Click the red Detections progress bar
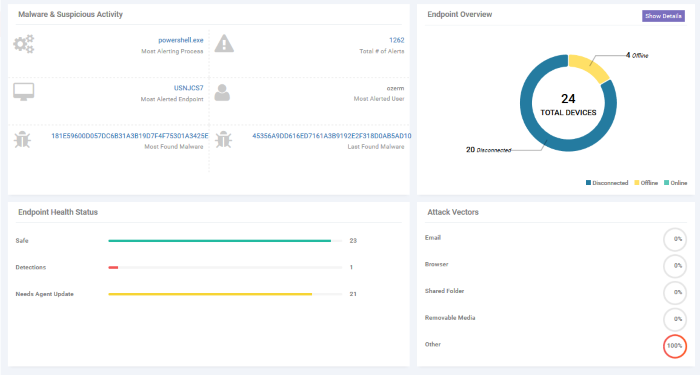Image resolution: width=700 pixels, height=375 pixels. (113, 267)
